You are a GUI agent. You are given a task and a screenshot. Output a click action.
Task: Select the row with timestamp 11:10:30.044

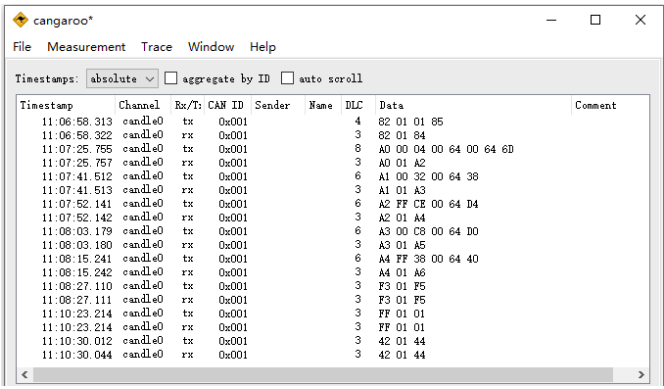[333, 355]
